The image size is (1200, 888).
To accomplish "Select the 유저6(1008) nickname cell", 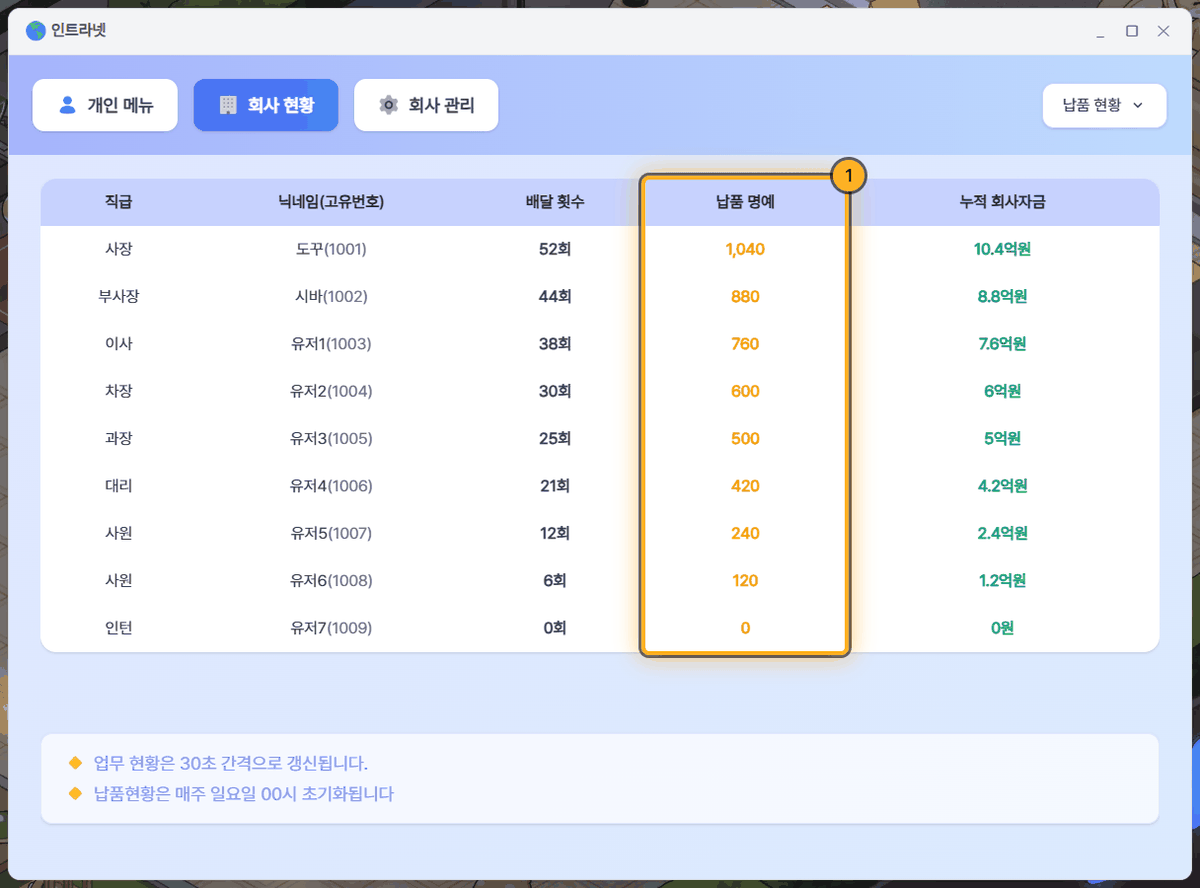I will (331, 580).
